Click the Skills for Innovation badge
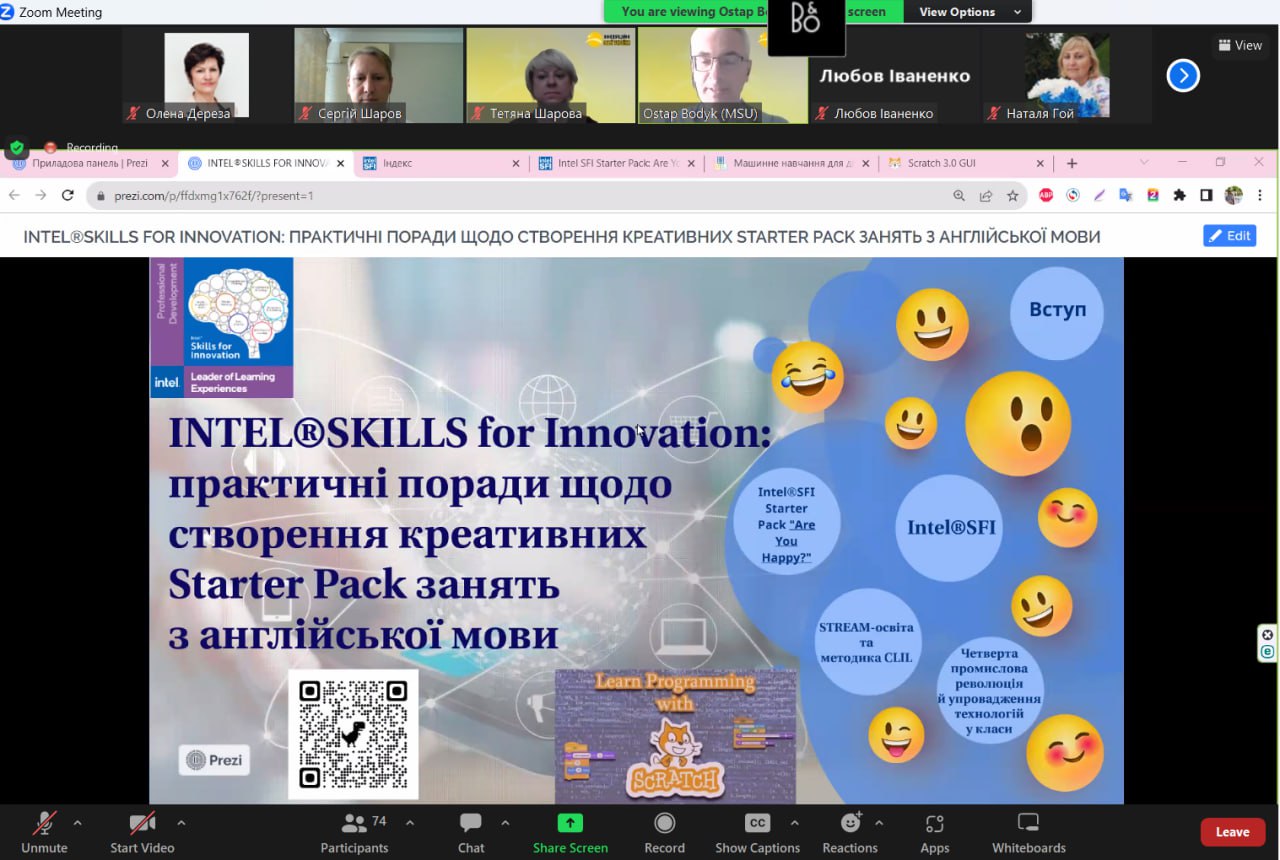The image size is (1280, 860). click(222, 327)
